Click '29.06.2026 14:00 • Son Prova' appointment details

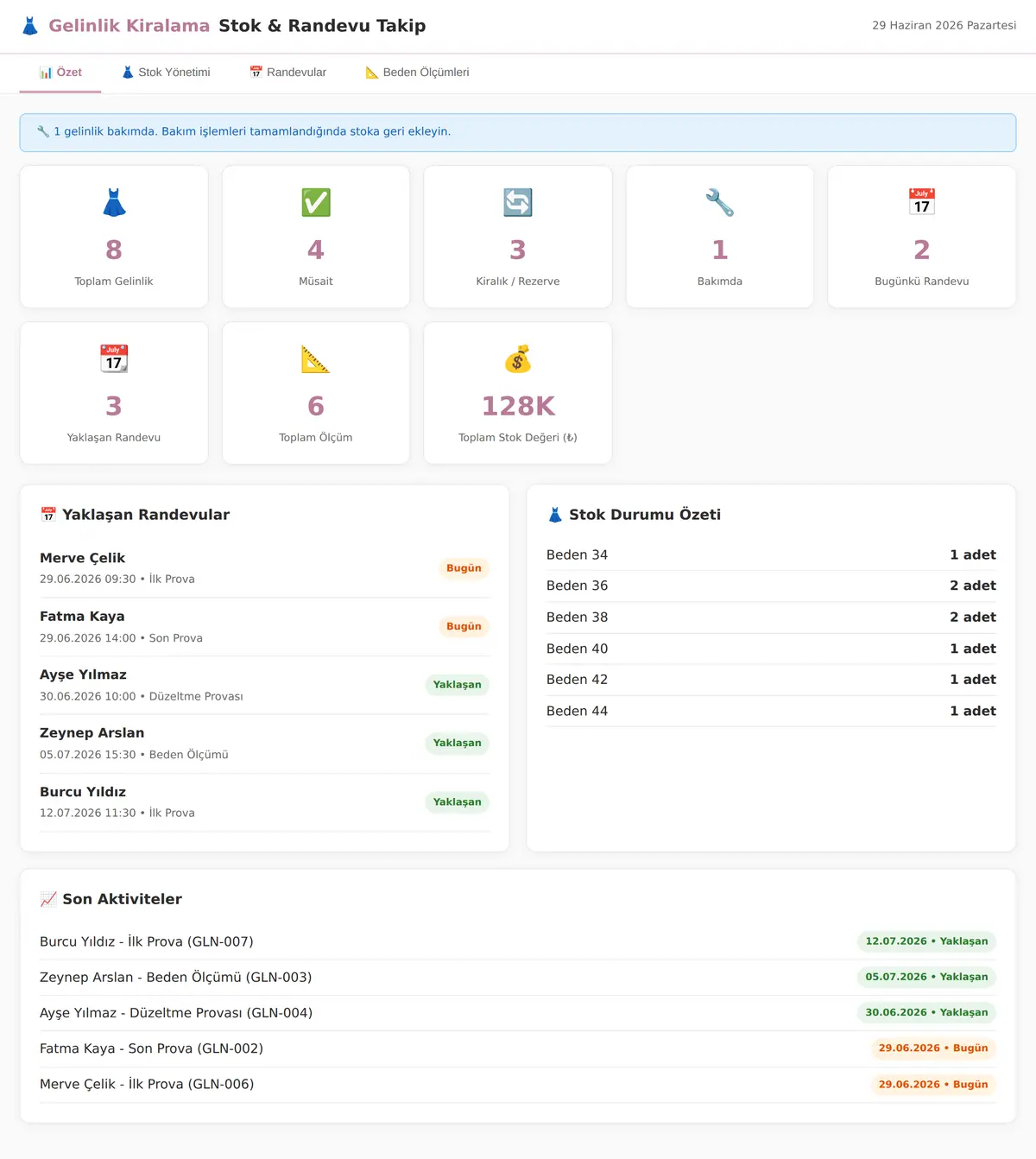(121, 638)
